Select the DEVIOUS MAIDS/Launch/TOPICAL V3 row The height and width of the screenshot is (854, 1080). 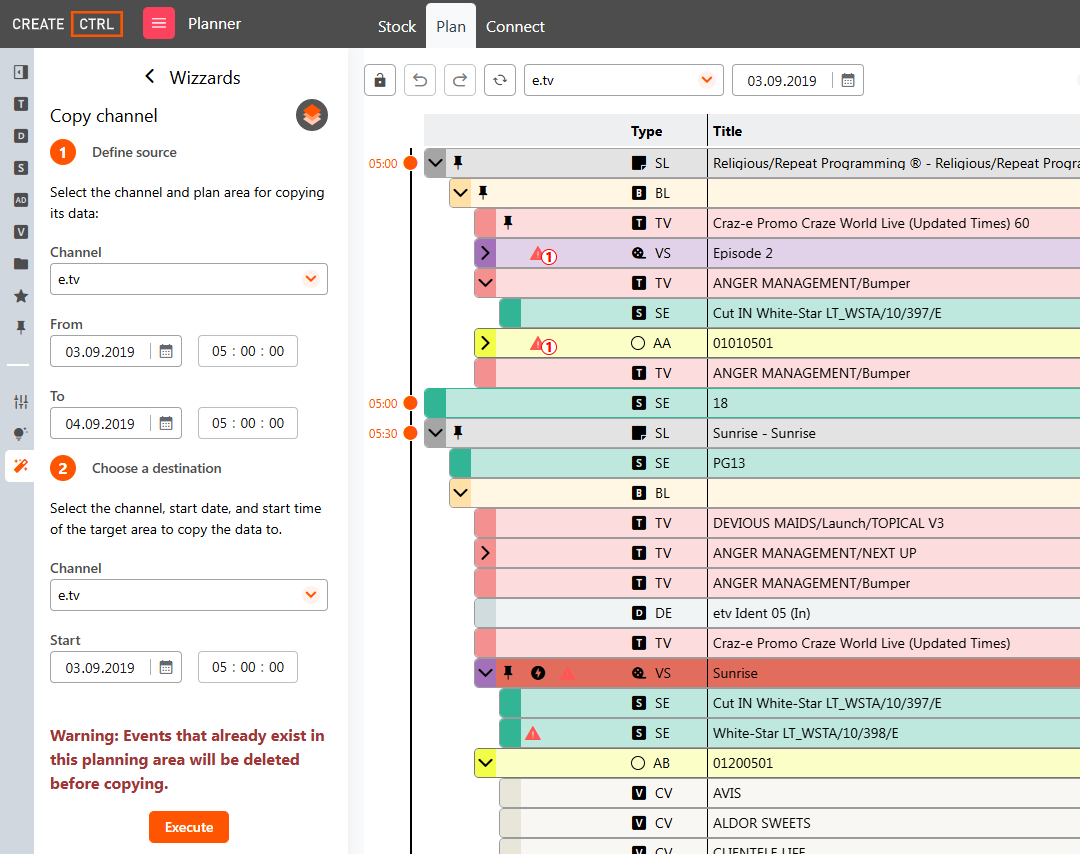(777, 523)
